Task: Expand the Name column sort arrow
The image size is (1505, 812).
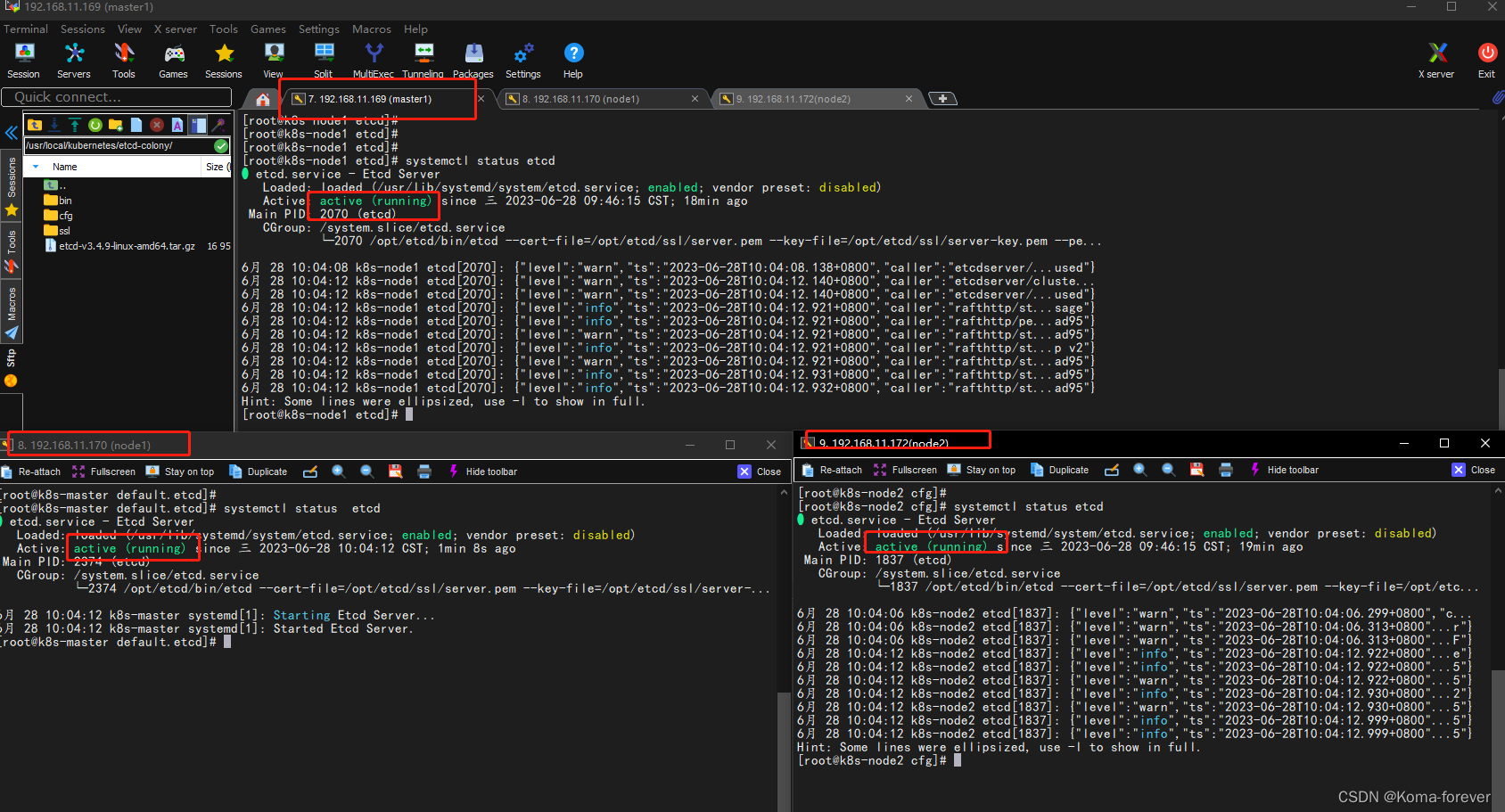Action: (36, 167)
